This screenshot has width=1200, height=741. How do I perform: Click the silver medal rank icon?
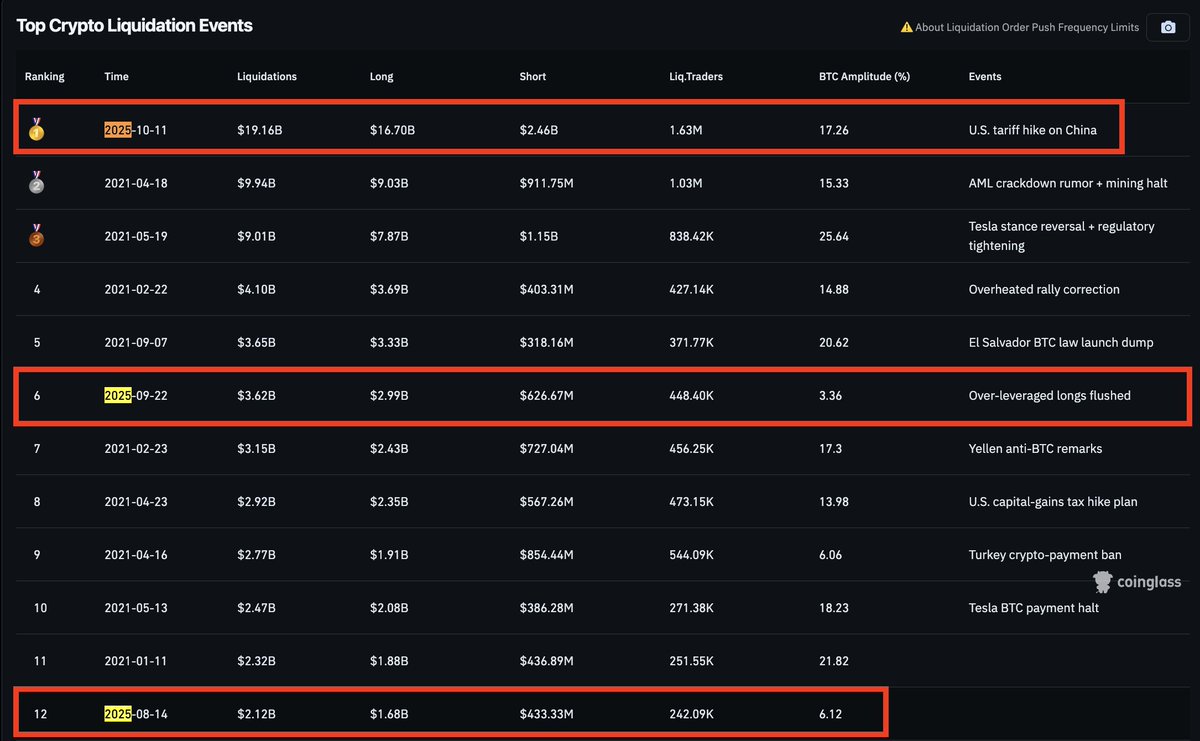click(x=36, y=183)
